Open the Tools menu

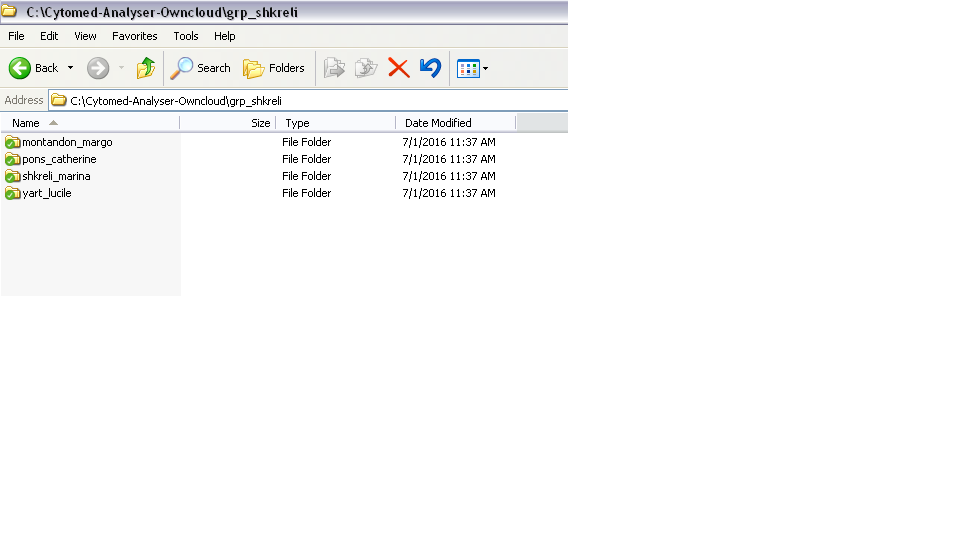pos(186,36)
